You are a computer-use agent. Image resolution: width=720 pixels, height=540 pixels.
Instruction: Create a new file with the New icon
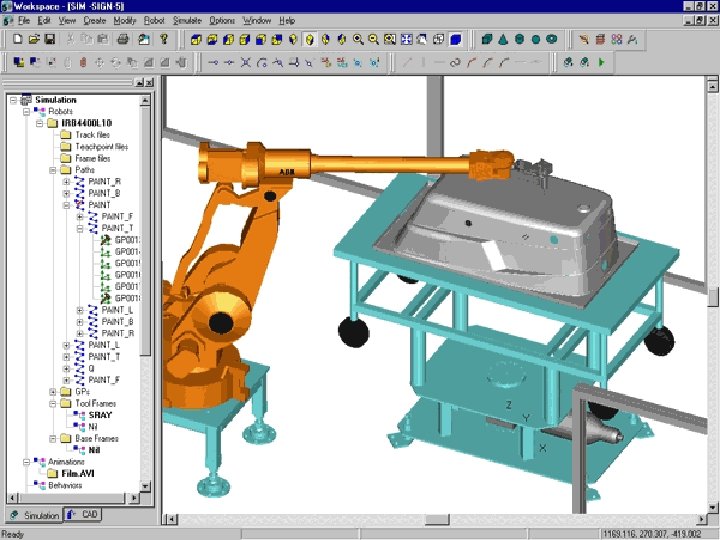coord(17,39)
